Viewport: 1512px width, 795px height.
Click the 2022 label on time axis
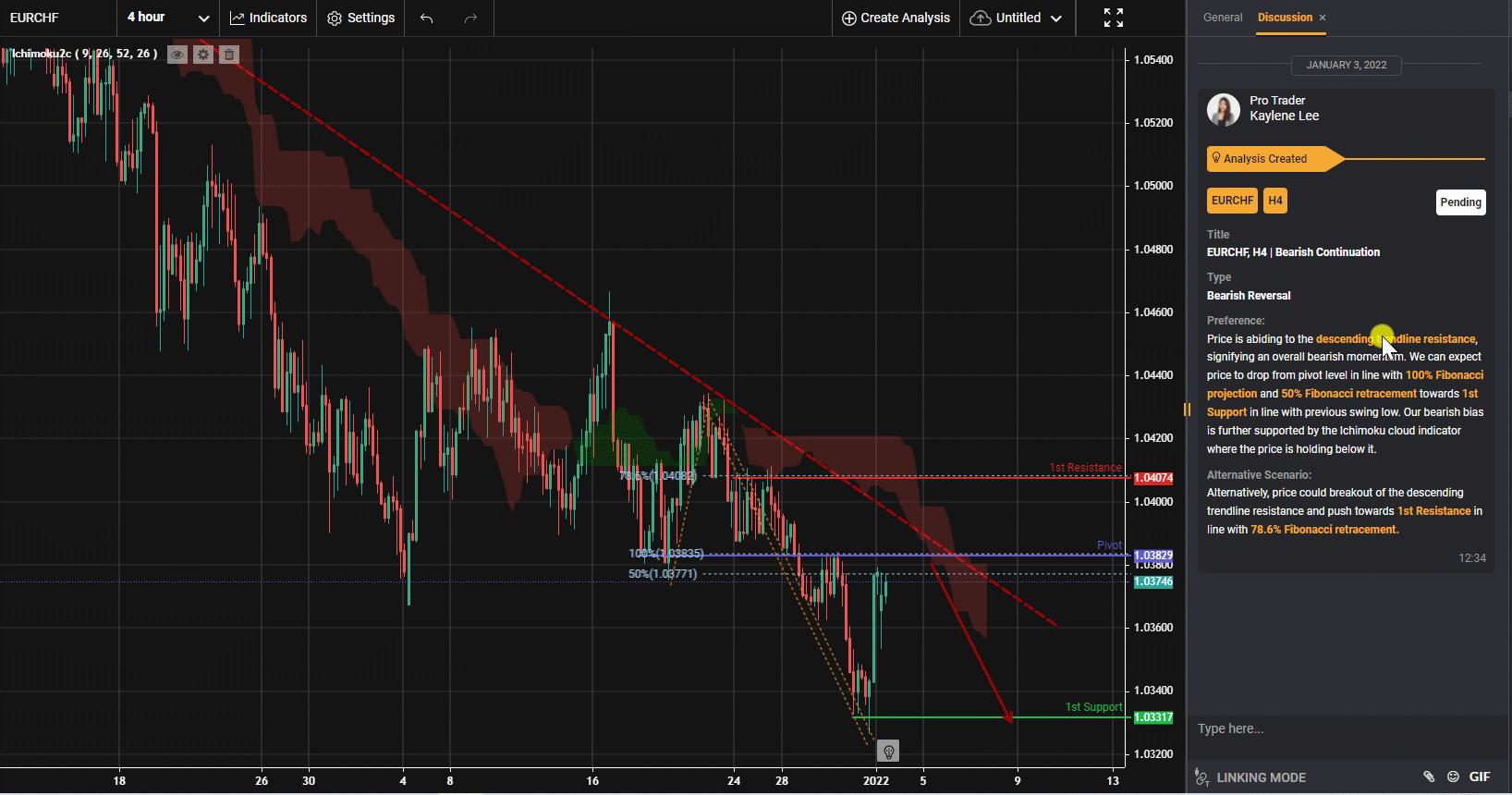pyautogui.click(x=876, y=781)
